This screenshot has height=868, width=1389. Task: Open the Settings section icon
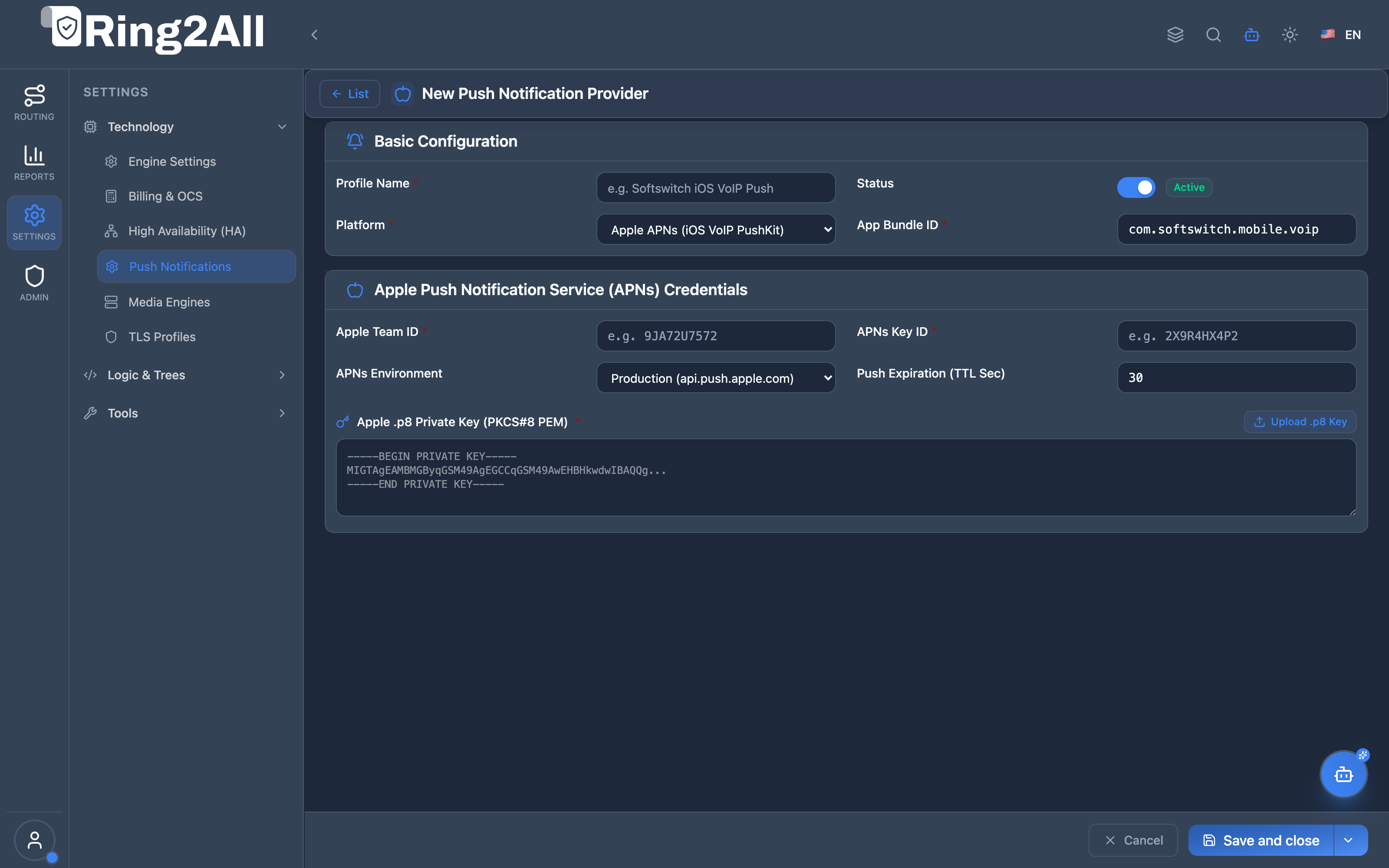34,222
